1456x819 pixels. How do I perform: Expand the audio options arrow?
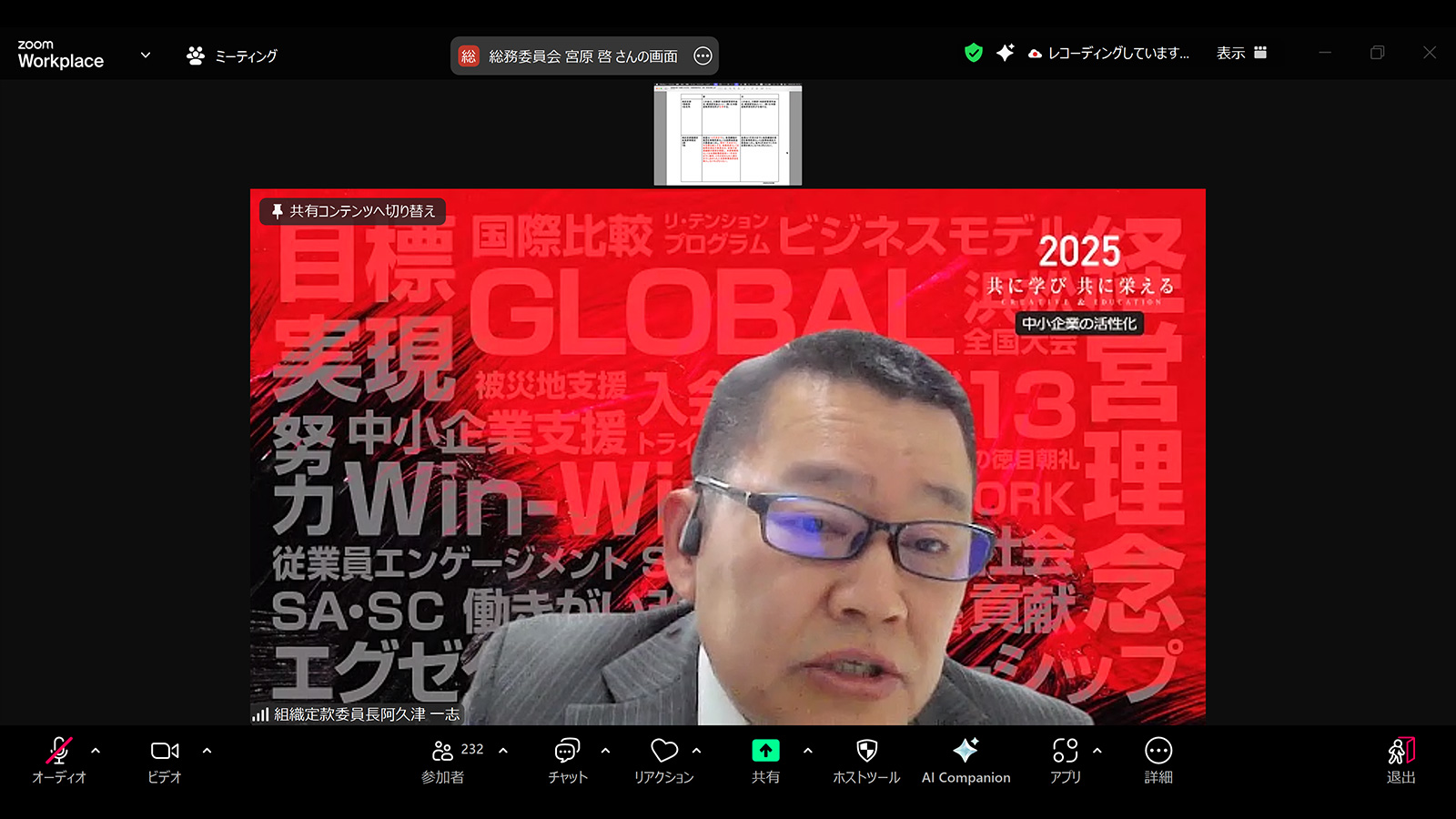96,751
